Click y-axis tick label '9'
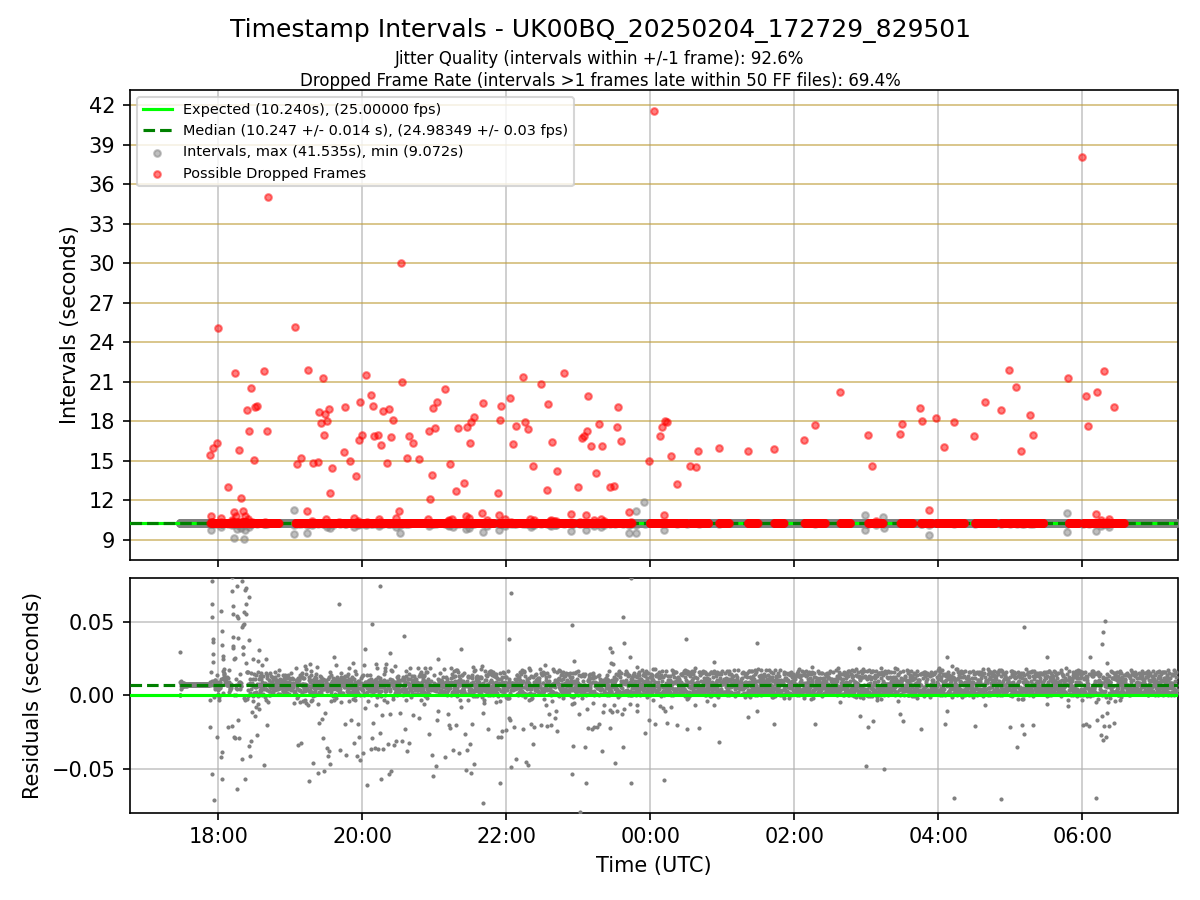The image size is (1200, 900). (x=109, y=540)
